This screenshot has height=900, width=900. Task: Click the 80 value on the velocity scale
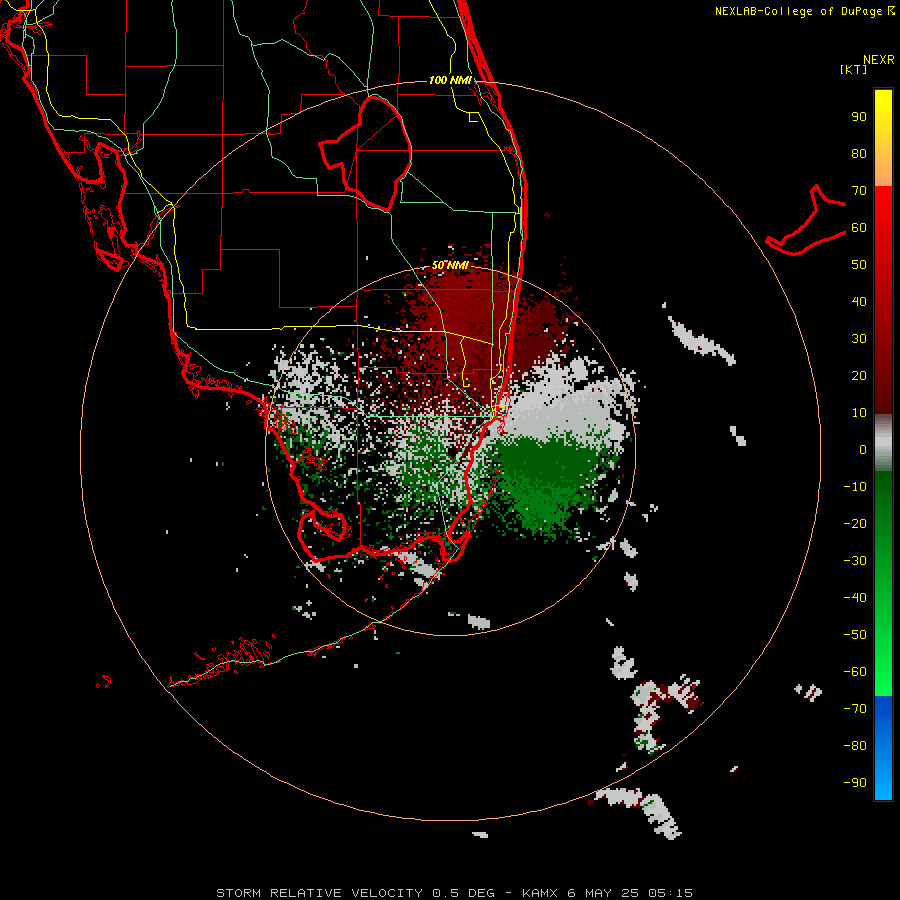click(x=859, y=153)
